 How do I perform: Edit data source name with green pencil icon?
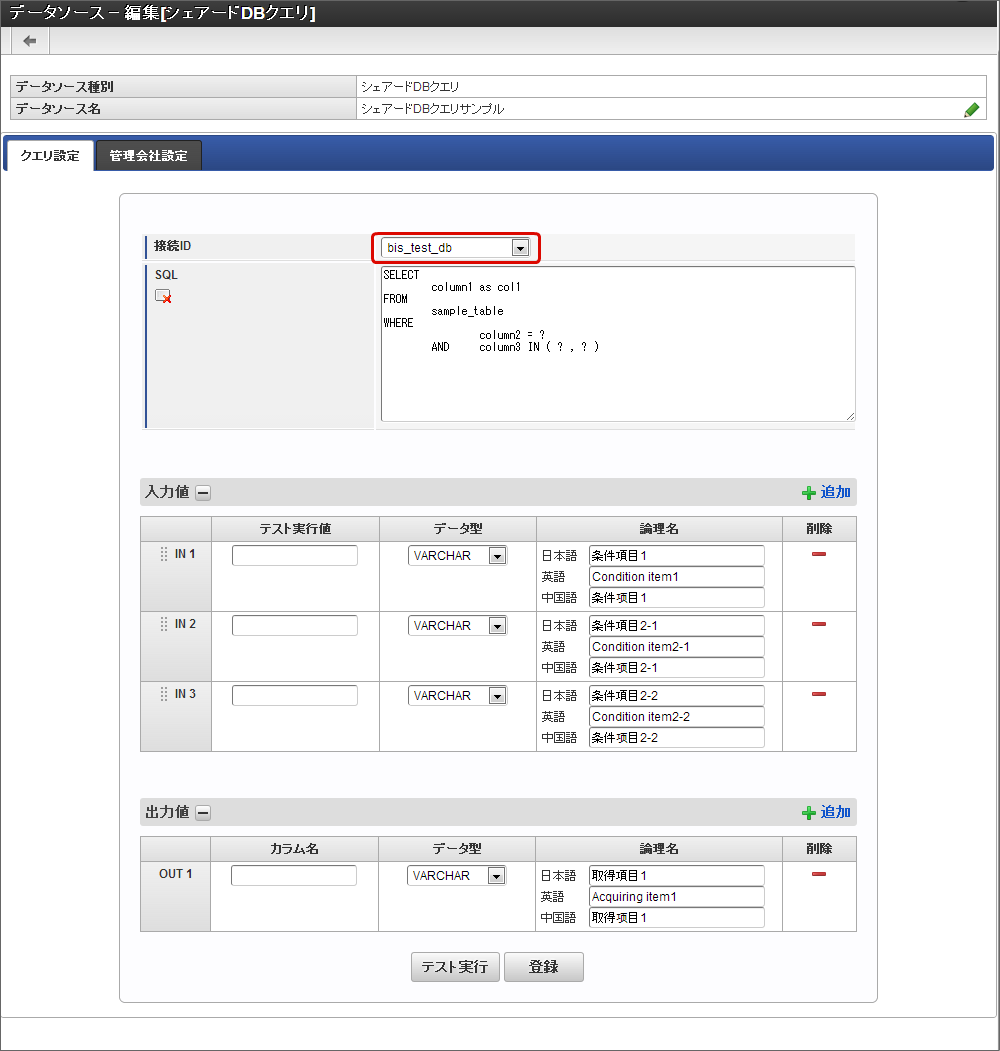tap(971, 110)
